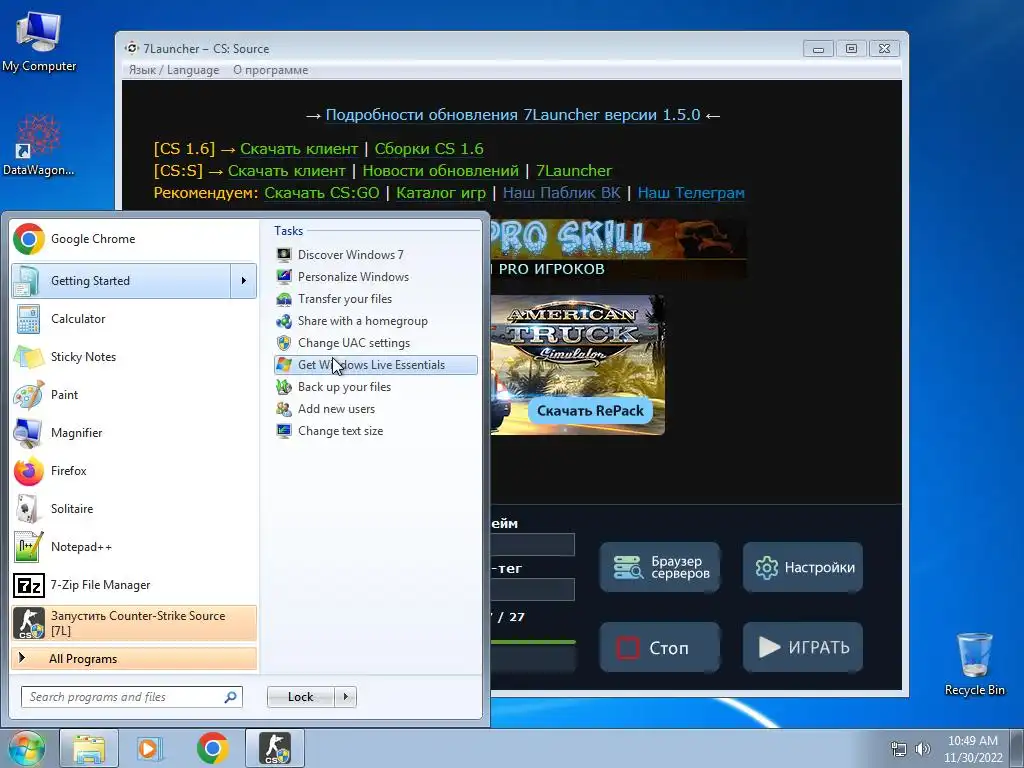The width and height of the screenshot is (1024, 768).
Task: Follow the 7Launcher 1.5.0 update details link
Action: [x=513, y=115]
